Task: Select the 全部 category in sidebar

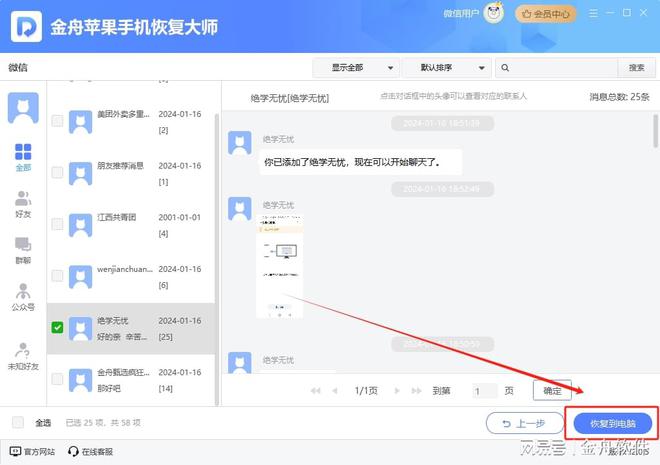Action: 23,157
